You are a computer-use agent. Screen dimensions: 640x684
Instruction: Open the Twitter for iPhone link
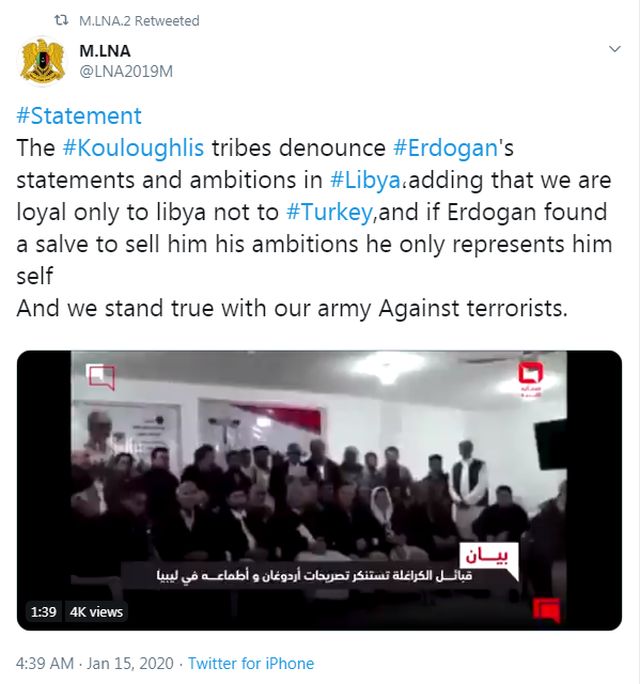tap(251, 663)
